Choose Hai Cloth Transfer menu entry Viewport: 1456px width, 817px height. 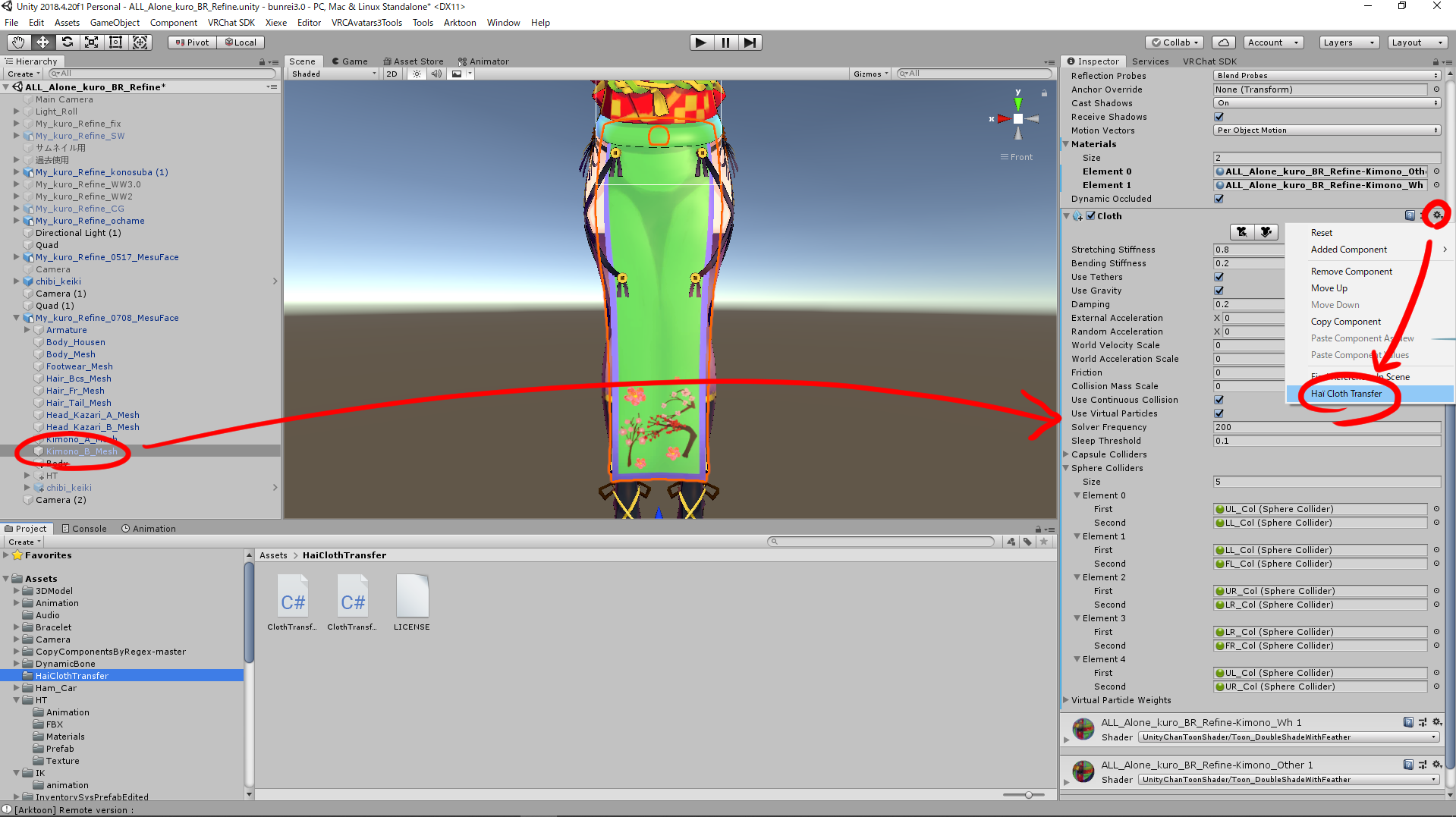1346,394
